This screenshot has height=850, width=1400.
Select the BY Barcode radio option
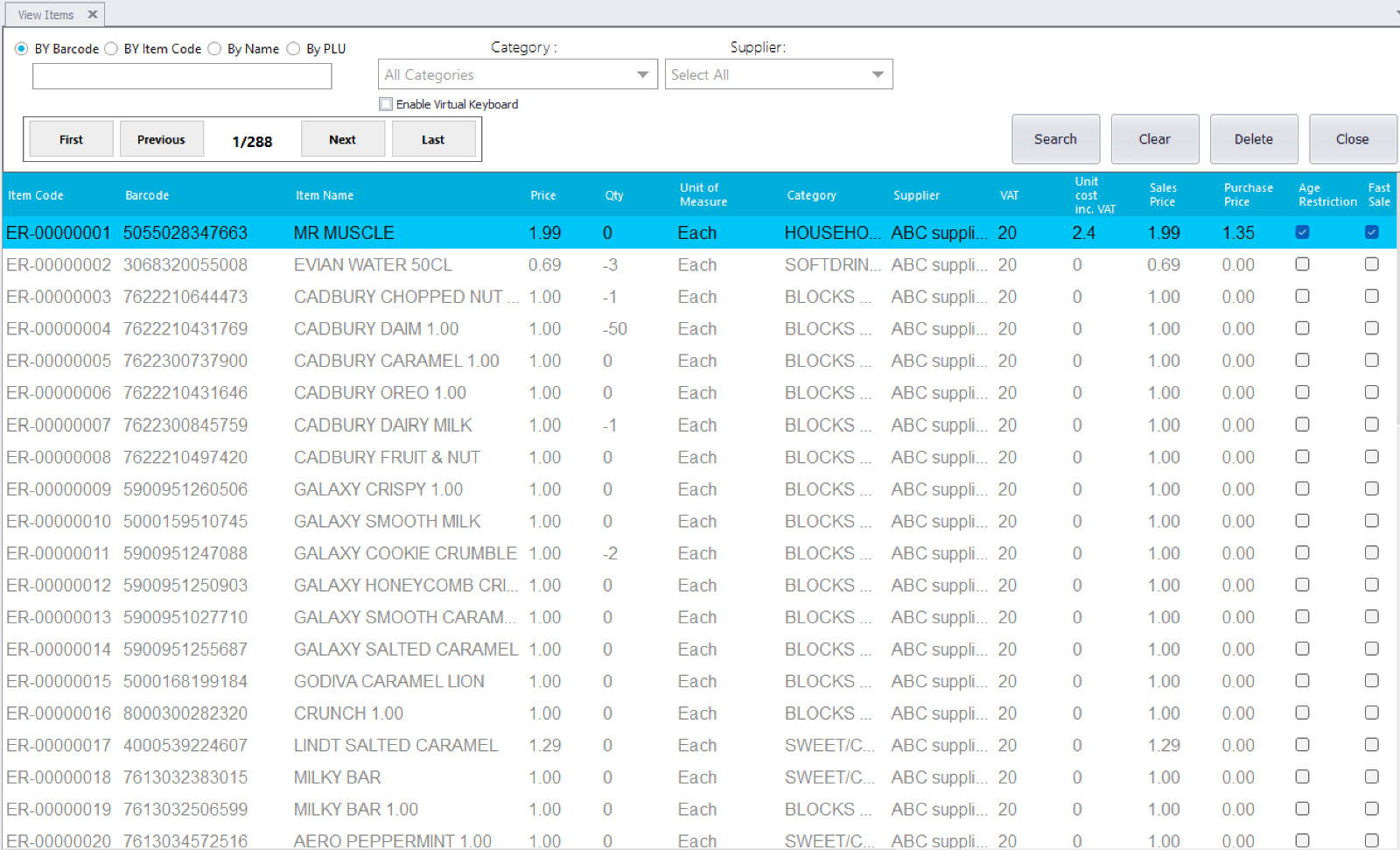pos(21,49)
